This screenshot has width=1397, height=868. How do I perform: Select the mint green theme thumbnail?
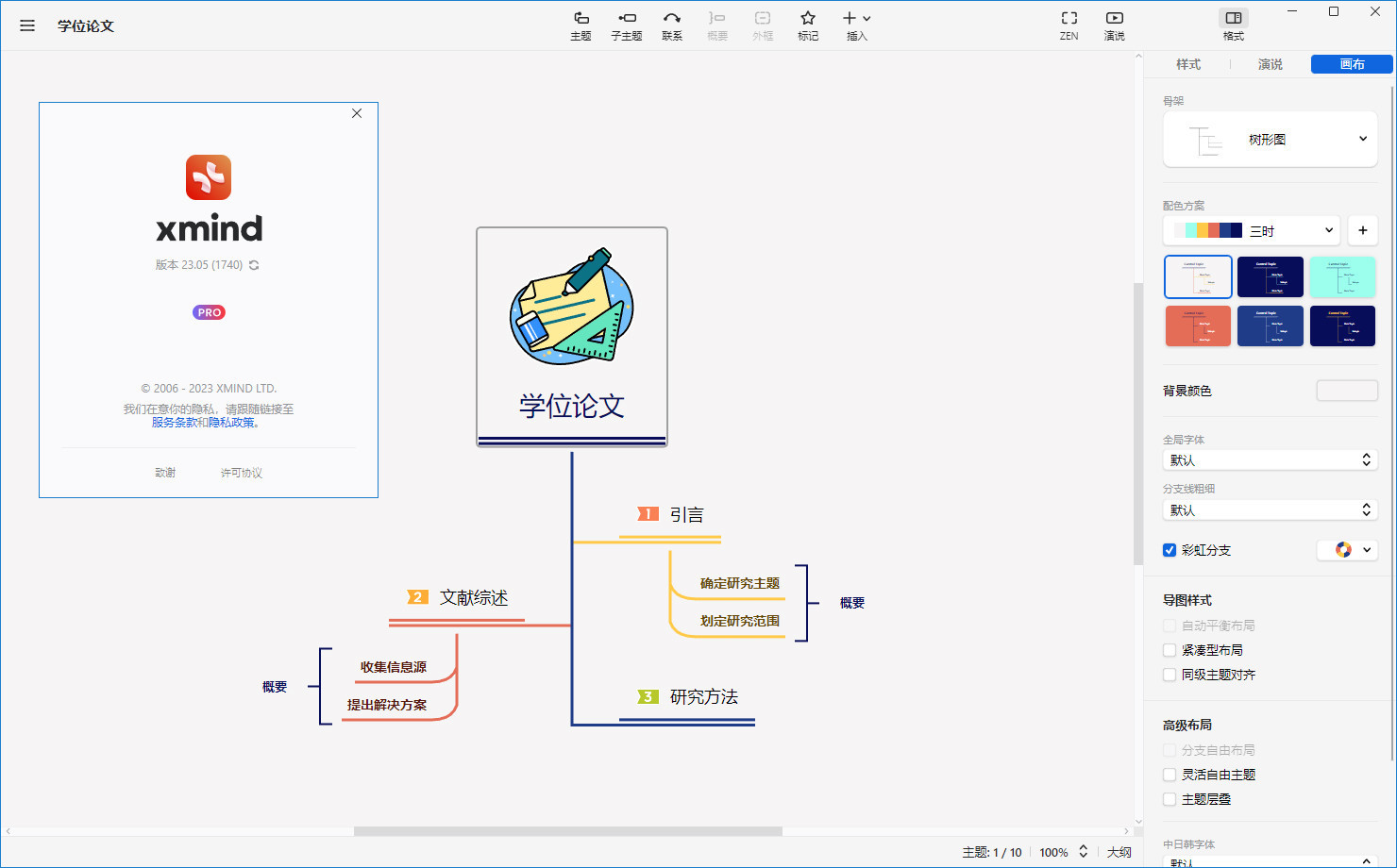coord(1342,276)
